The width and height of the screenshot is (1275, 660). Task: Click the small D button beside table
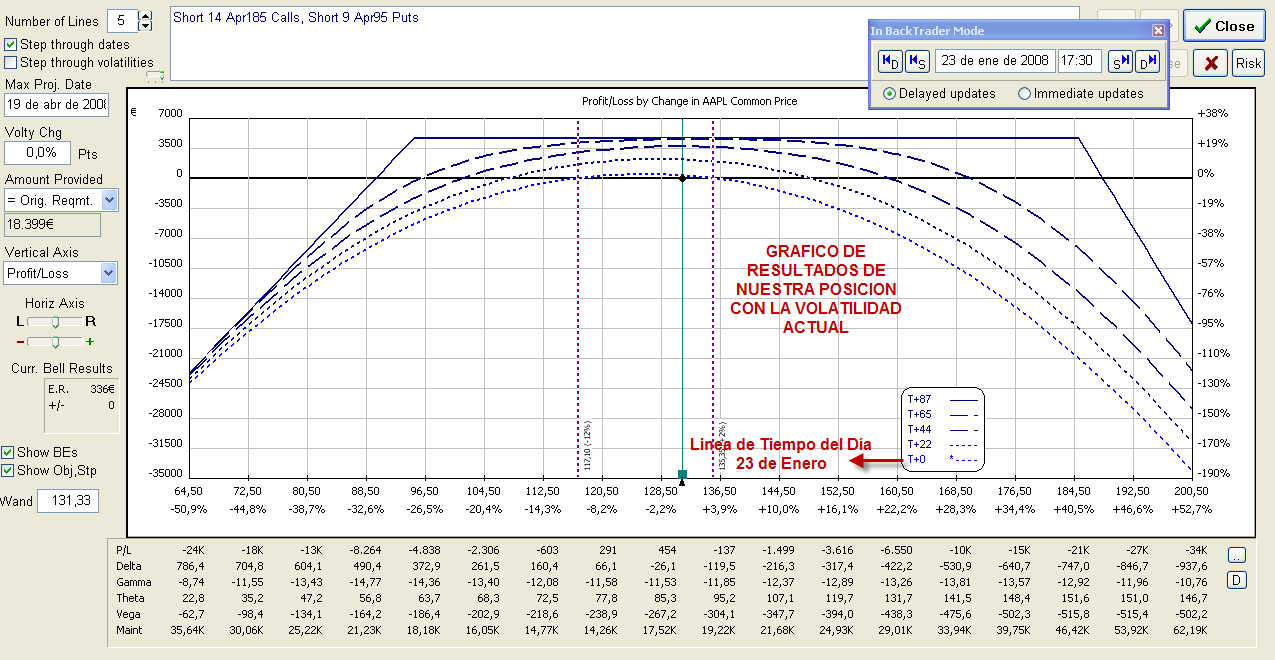[1236, 579]
